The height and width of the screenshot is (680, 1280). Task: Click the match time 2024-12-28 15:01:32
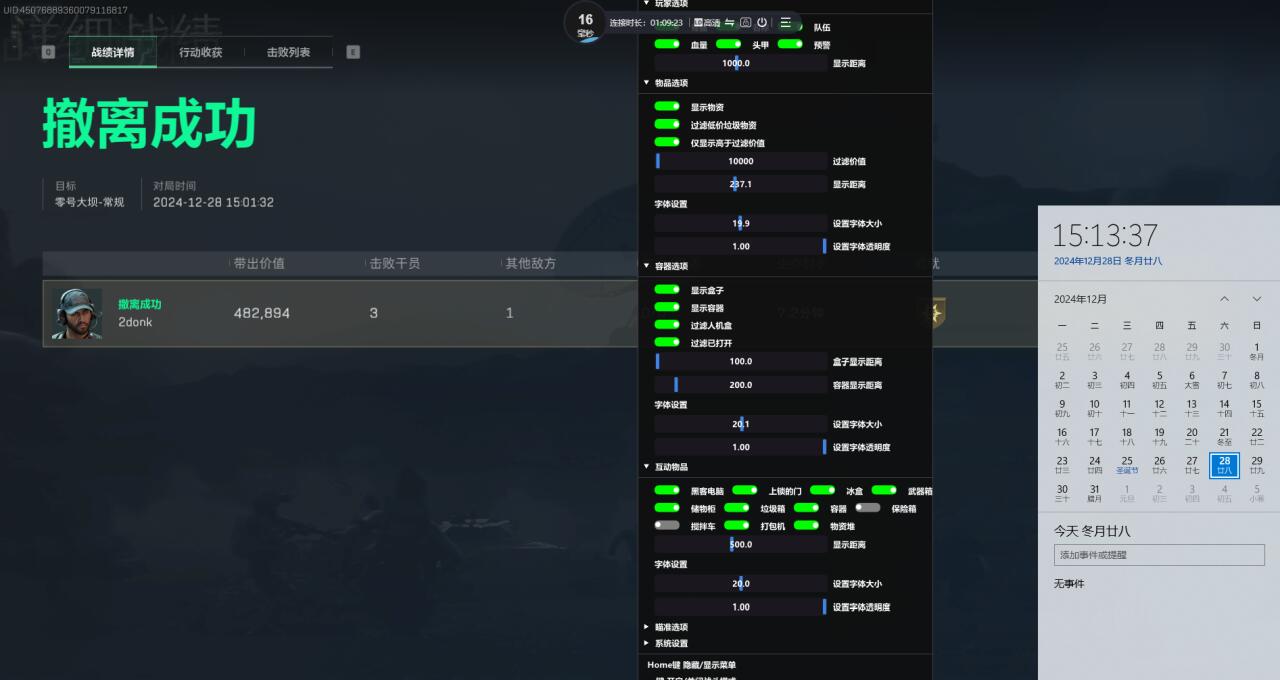pos(213,202)
